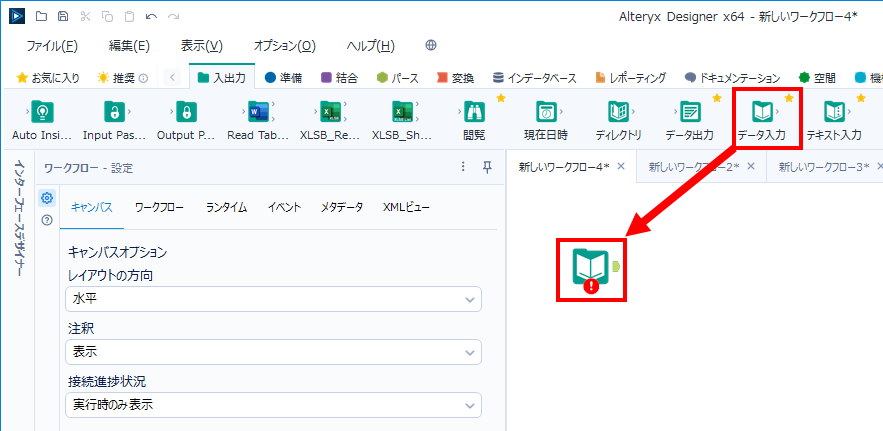Viewport: 883px width, 431px height.
Task: Pin the workflow settings panel
Action: [487, 167]
